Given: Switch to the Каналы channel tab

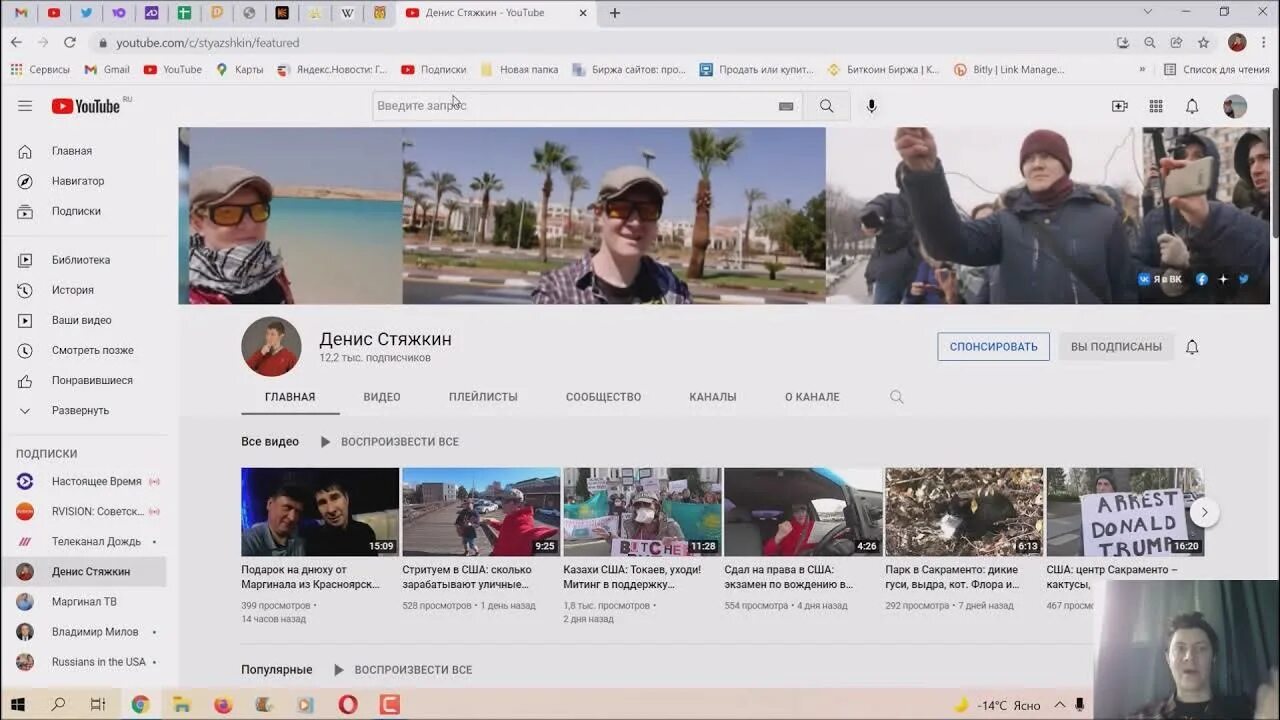Looking at the screenshot, I should point(713,397).
